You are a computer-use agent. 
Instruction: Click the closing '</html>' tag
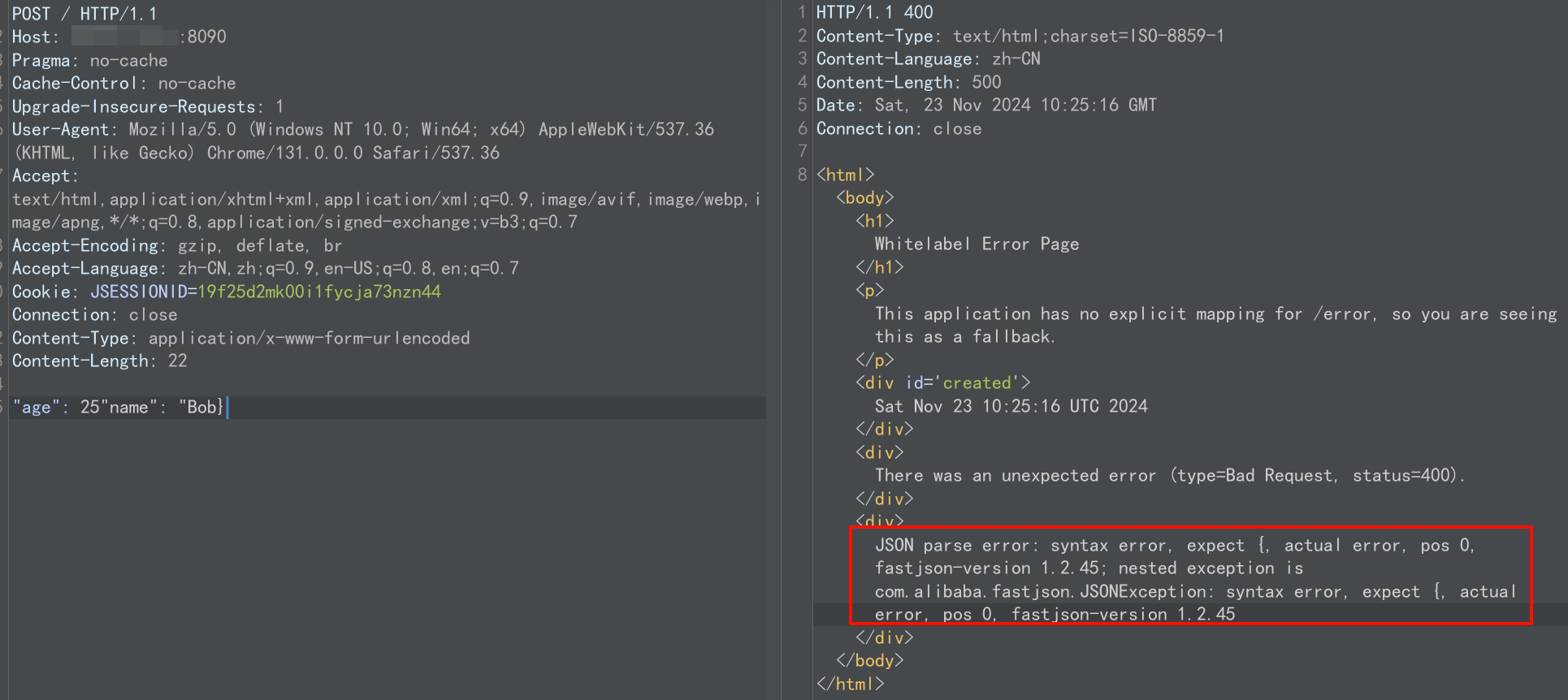point(851,684)
